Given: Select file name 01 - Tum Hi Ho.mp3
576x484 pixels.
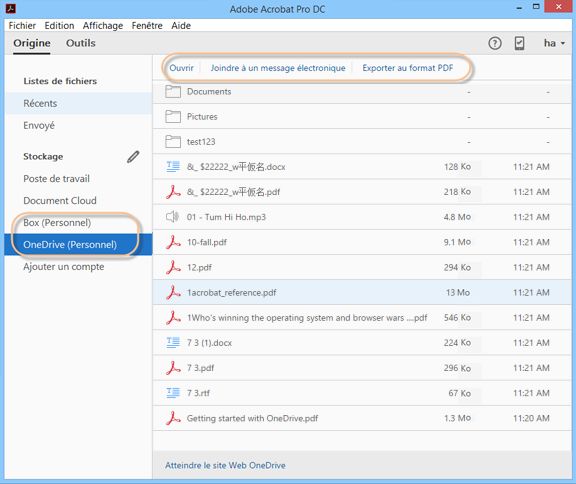Looking at the screenshot, I should 226,217.
